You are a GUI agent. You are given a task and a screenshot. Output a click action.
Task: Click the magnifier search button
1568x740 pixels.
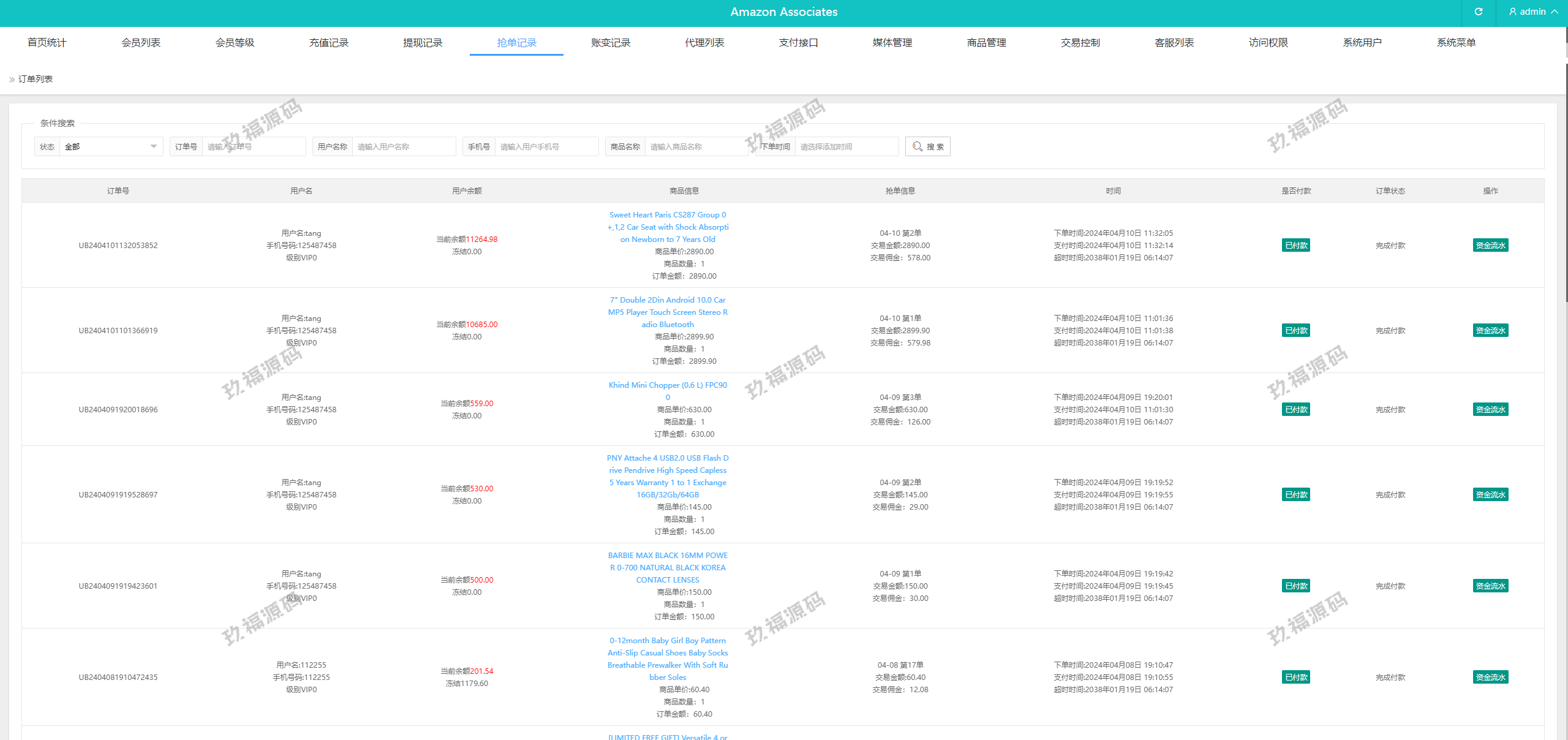pyautogui.click(x=927, y=146)
